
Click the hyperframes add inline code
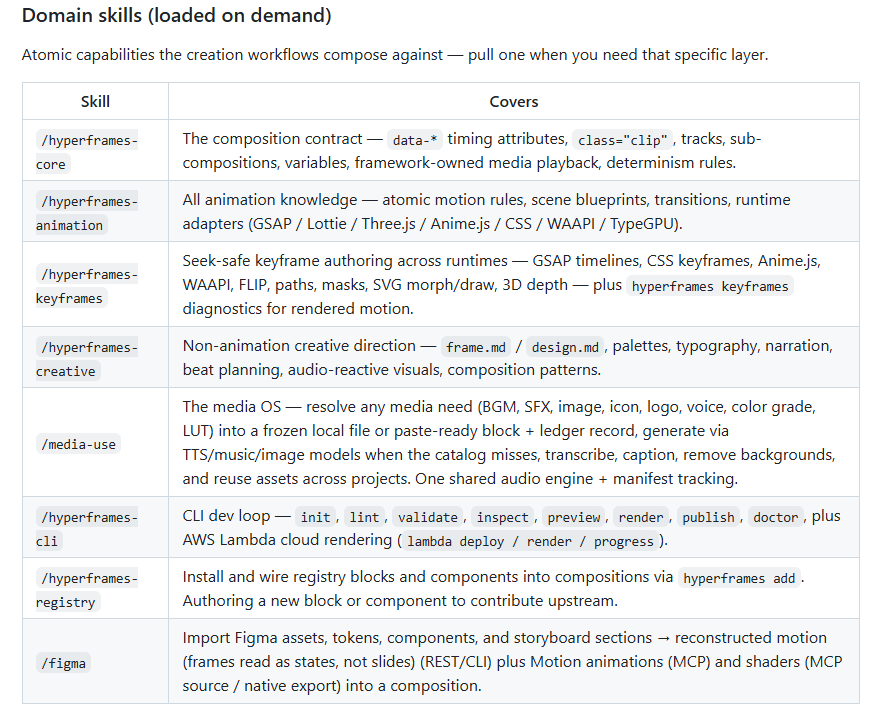tap(739, 578)
